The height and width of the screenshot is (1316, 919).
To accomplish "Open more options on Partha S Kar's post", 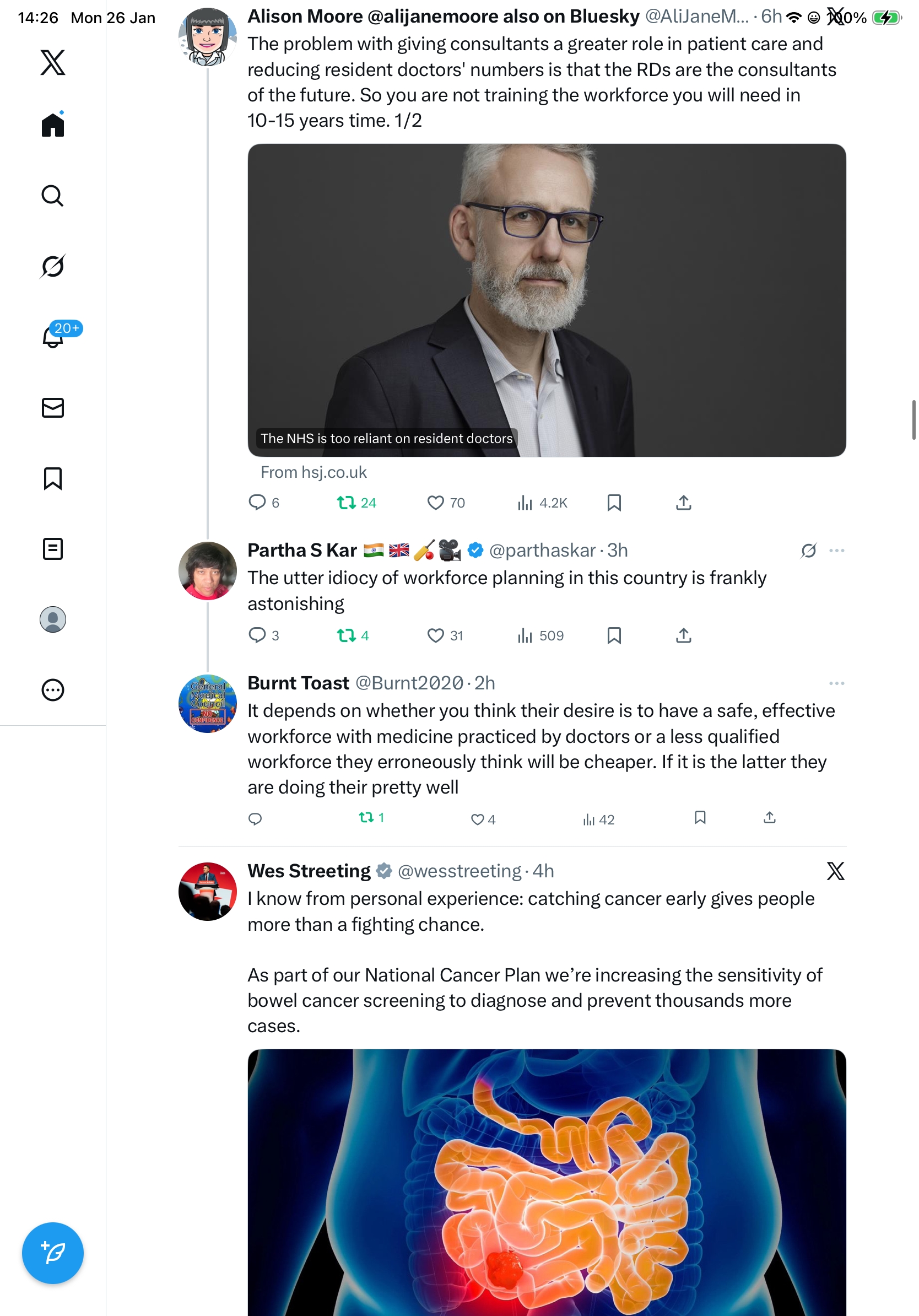I will 836,550.
